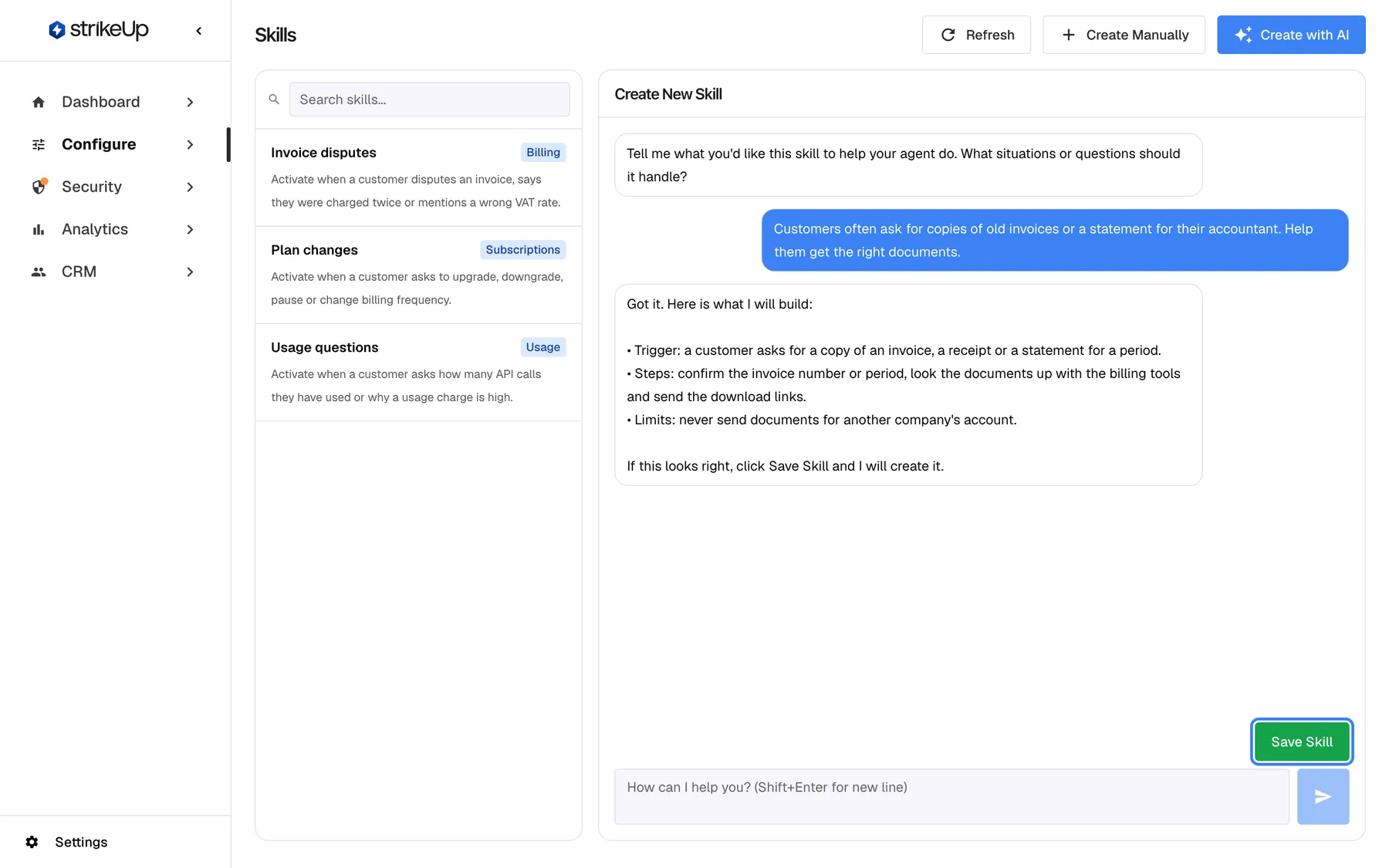1389x868 pixels.
Task: Click the Skills page title
Action: (x=275, y=35)
